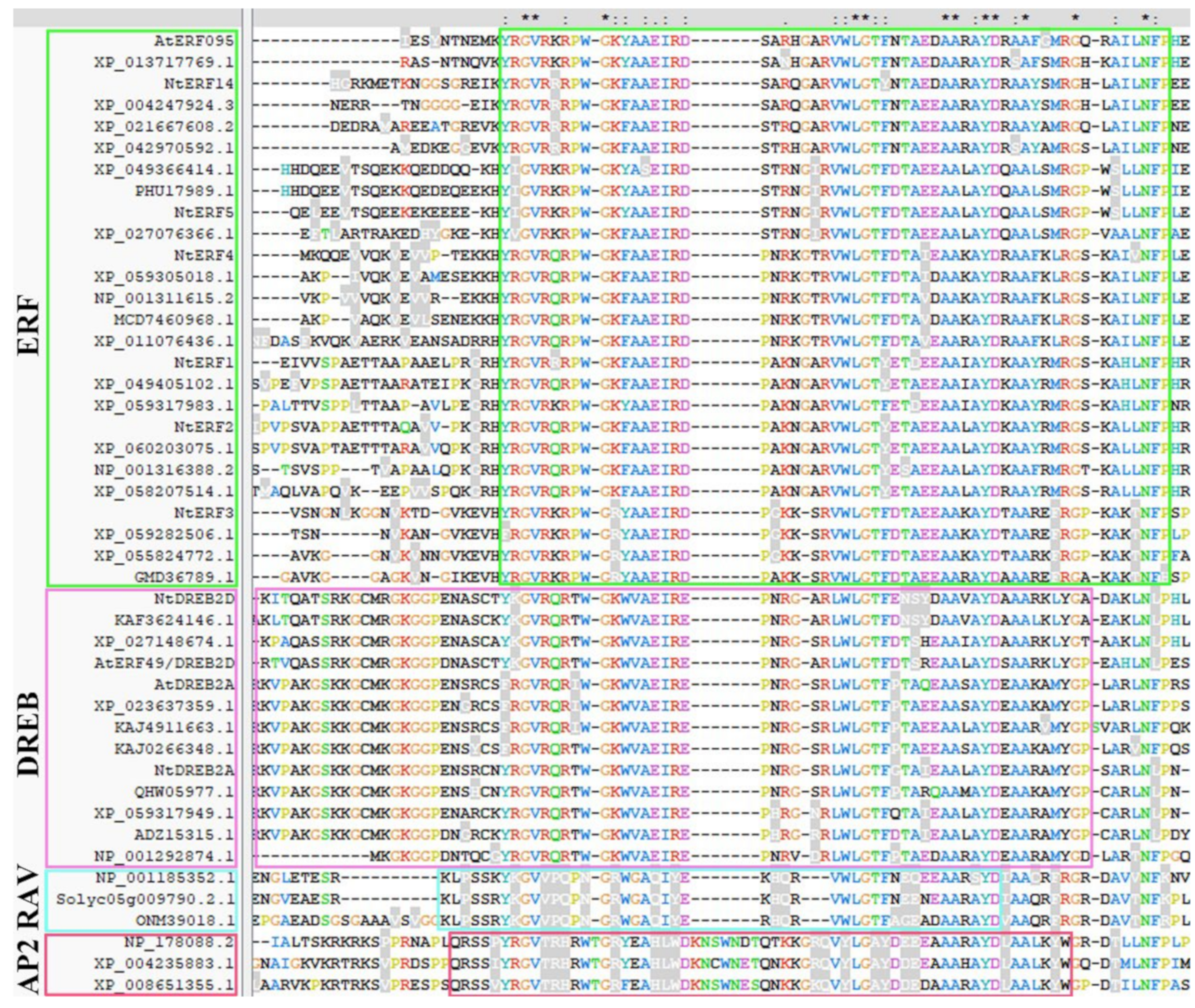Viewport: 1195px width, 1008px height.
Task: Select the XP_008651355.1 sequence name
Action: (x=164, y=985)
